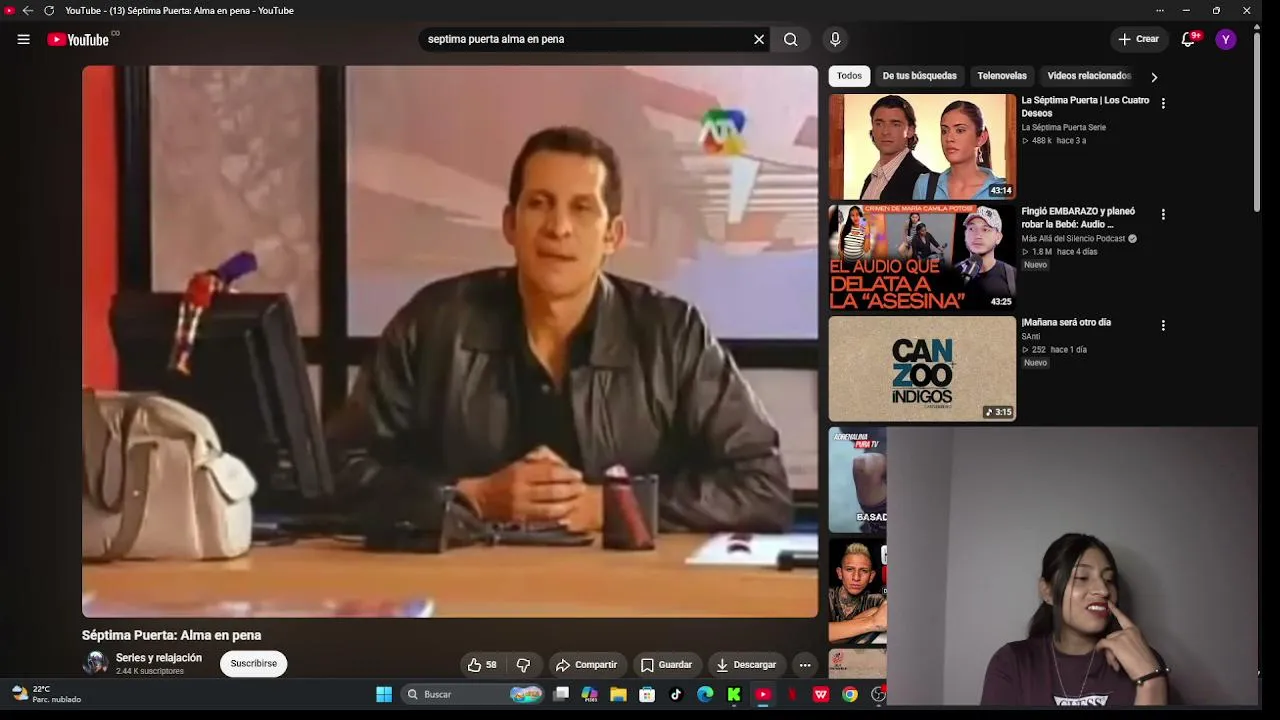Open options for La Séptima Puerta video
The image size is (1280, 720).
[x=1163, y=103]
